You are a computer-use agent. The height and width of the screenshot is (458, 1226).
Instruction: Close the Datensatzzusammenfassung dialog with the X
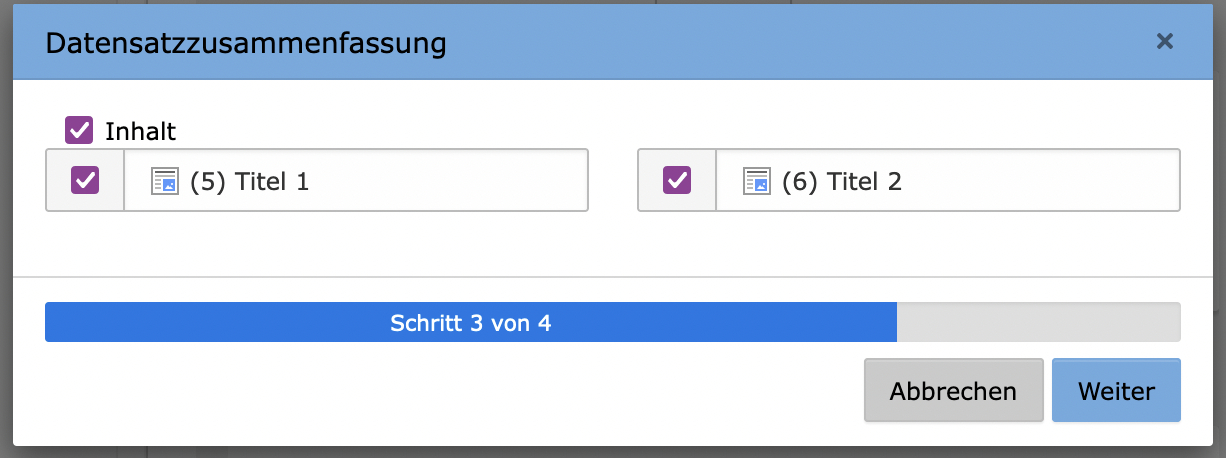pos(1164,42)
